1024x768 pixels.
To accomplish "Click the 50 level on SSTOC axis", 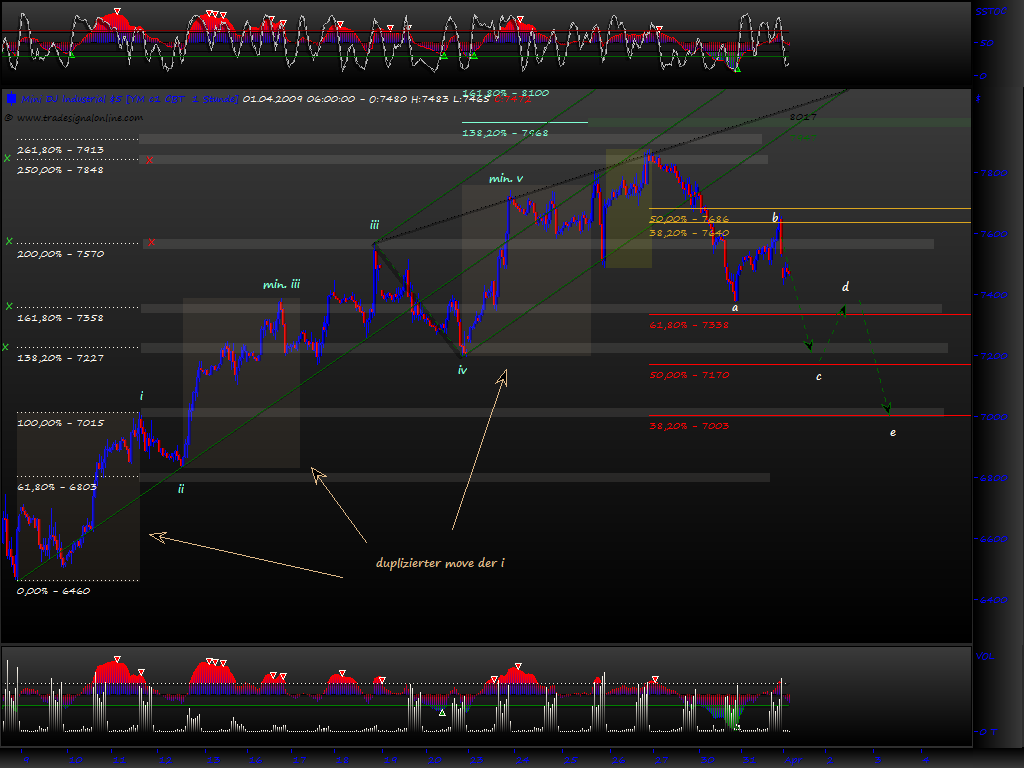I will coord(987,43).
